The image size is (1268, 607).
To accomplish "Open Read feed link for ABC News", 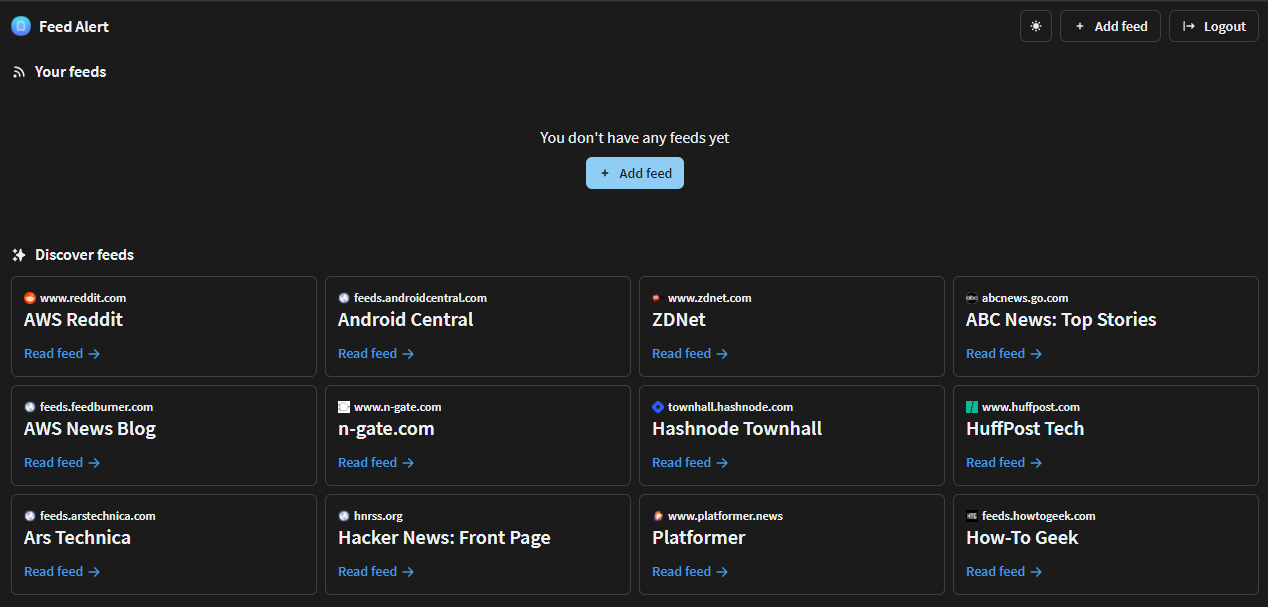I will 1004,354.
